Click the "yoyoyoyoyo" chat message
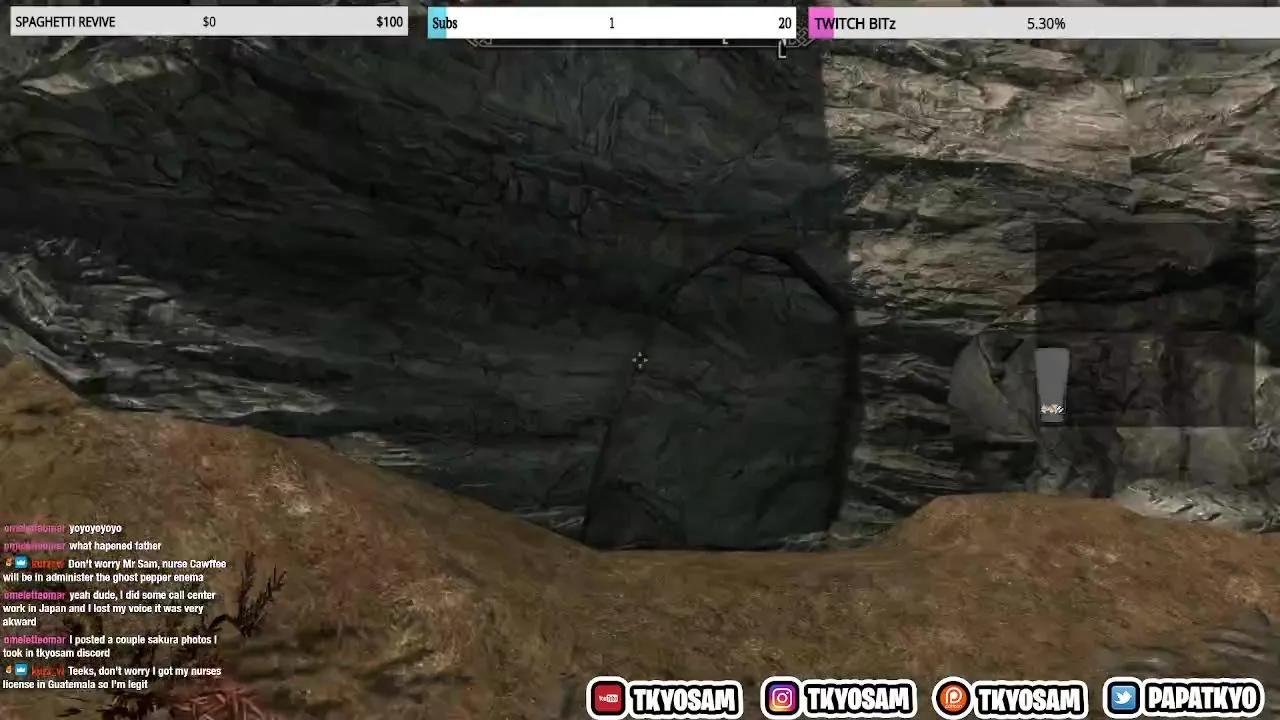This screenshot has height=720, width=1280. [x=95, y=528]
